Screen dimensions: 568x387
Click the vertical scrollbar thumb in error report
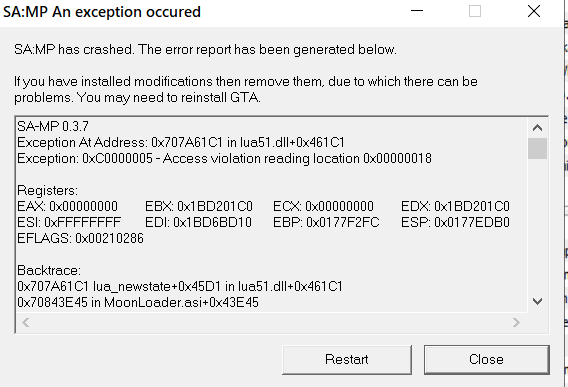click(x=537, y=148)
